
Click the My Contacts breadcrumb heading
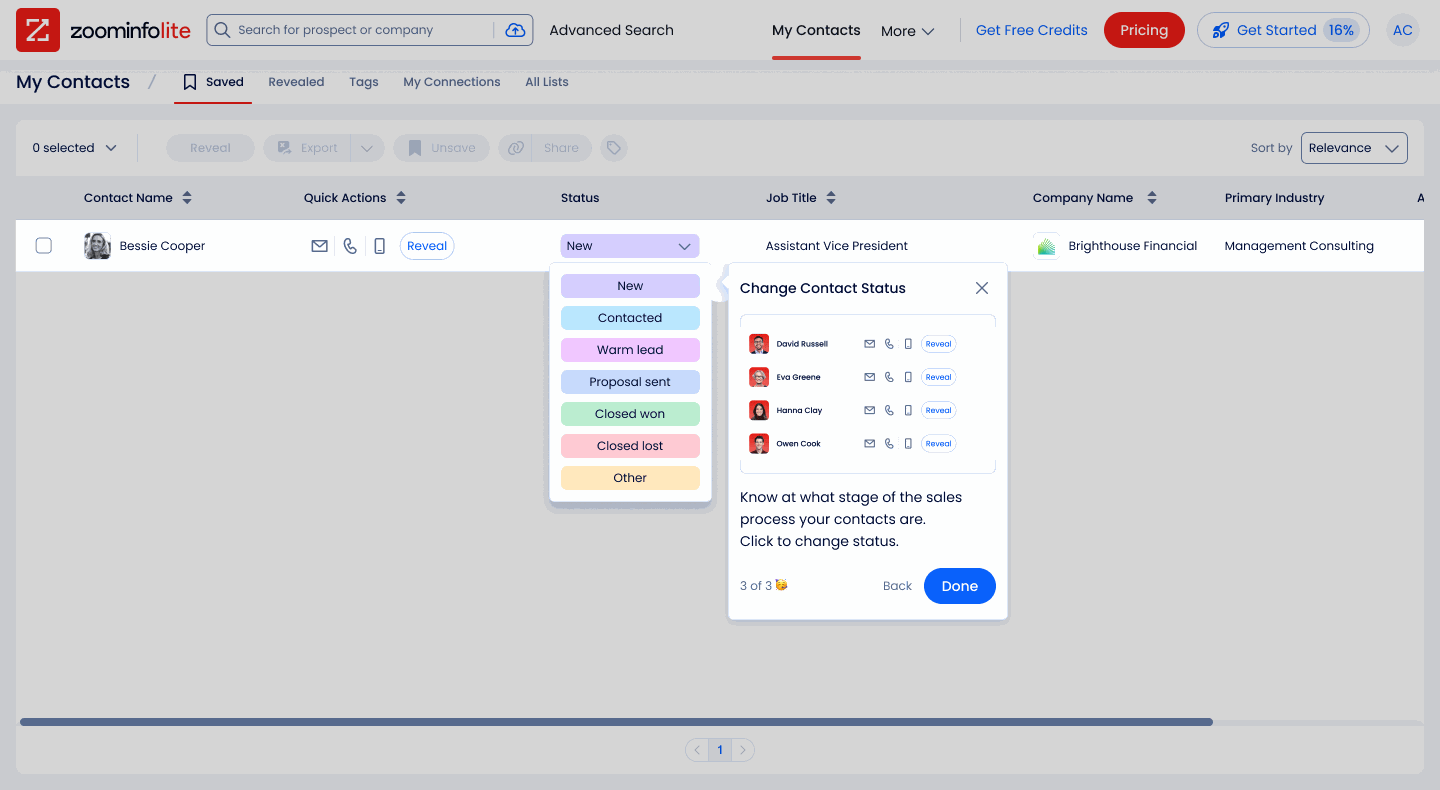(73, 82)
